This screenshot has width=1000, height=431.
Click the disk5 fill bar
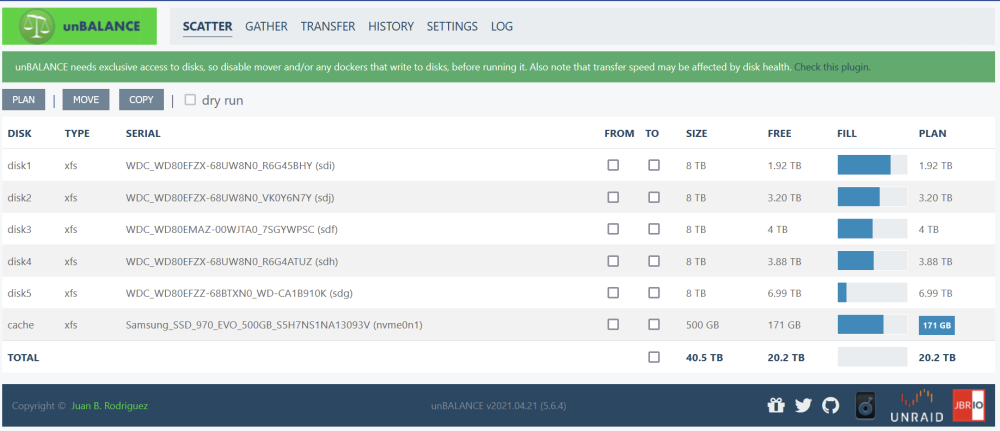872,293
